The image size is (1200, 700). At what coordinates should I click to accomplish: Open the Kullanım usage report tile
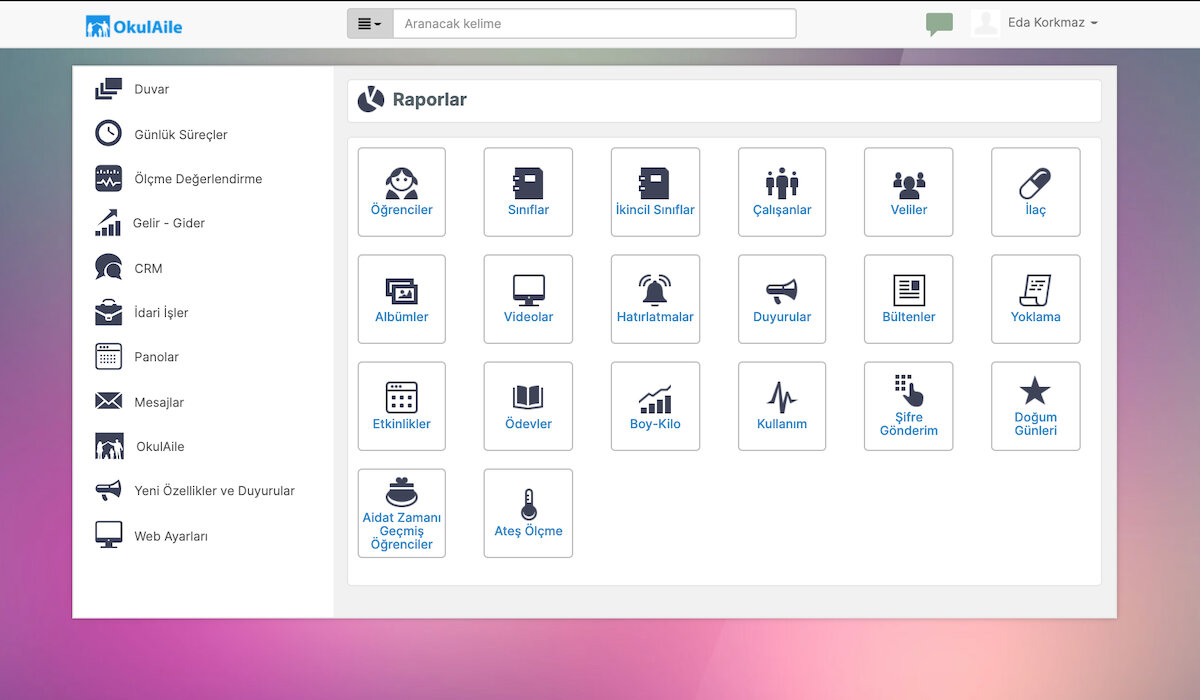[782, 406]
